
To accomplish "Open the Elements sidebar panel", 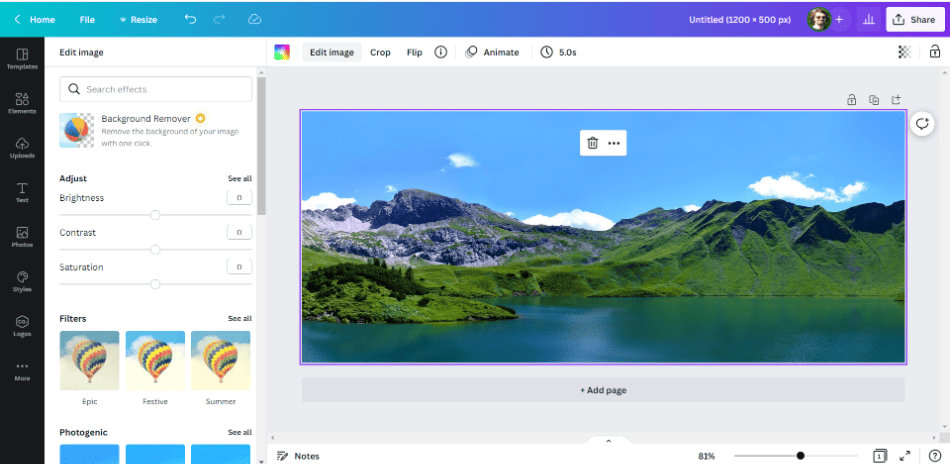I will point(22,104).
